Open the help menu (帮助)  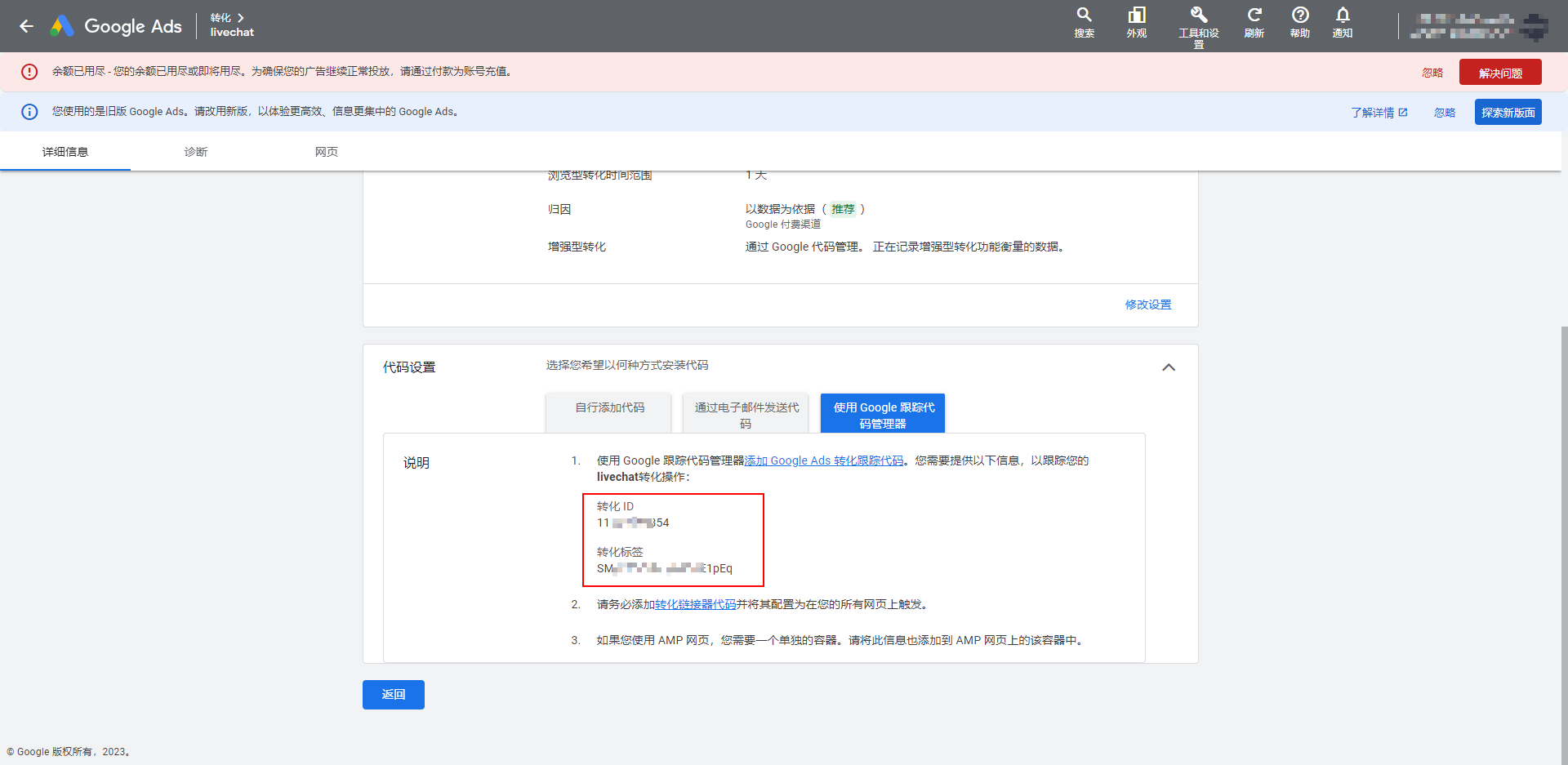(1299, 23)
